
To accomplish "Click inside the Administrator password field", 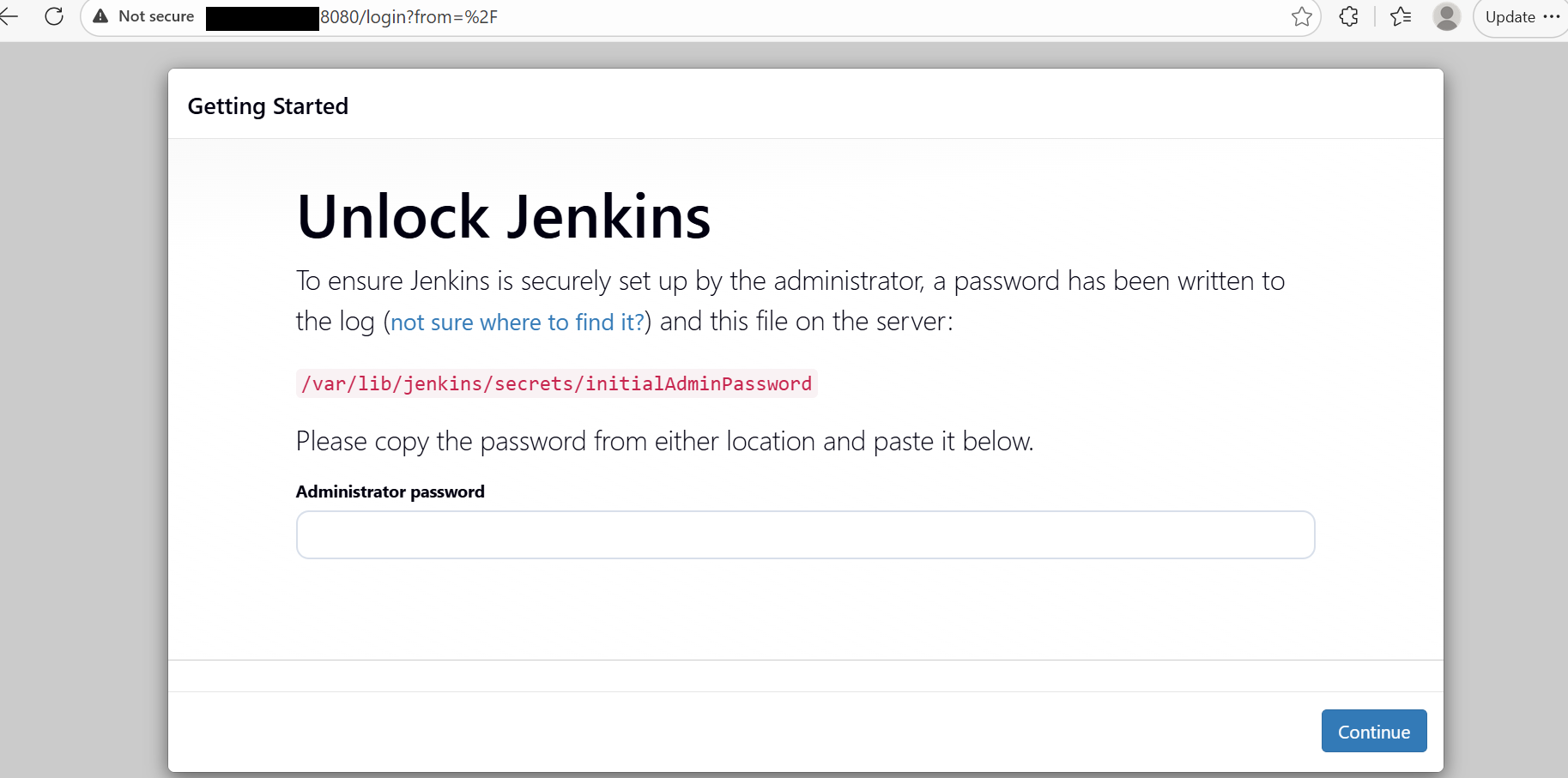I will pos(805,534).
